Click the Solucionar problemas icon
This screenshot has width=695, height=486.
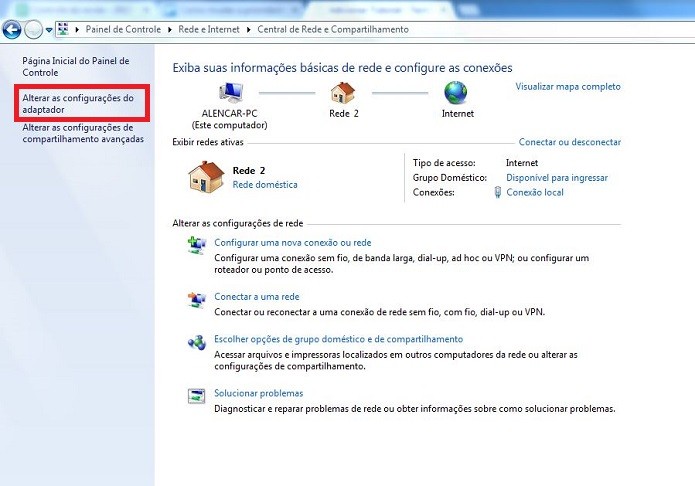(x=196, y=396)
